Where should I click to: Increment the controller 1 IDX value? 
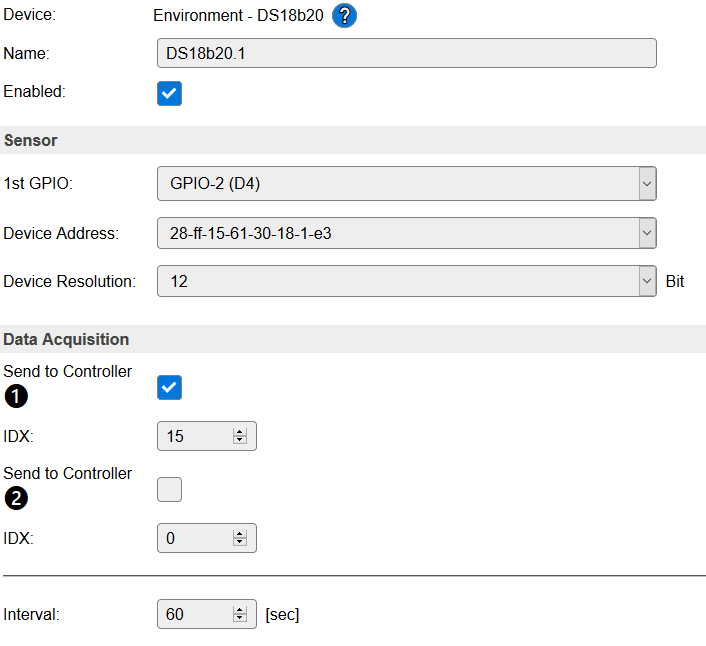pos(240,432)
